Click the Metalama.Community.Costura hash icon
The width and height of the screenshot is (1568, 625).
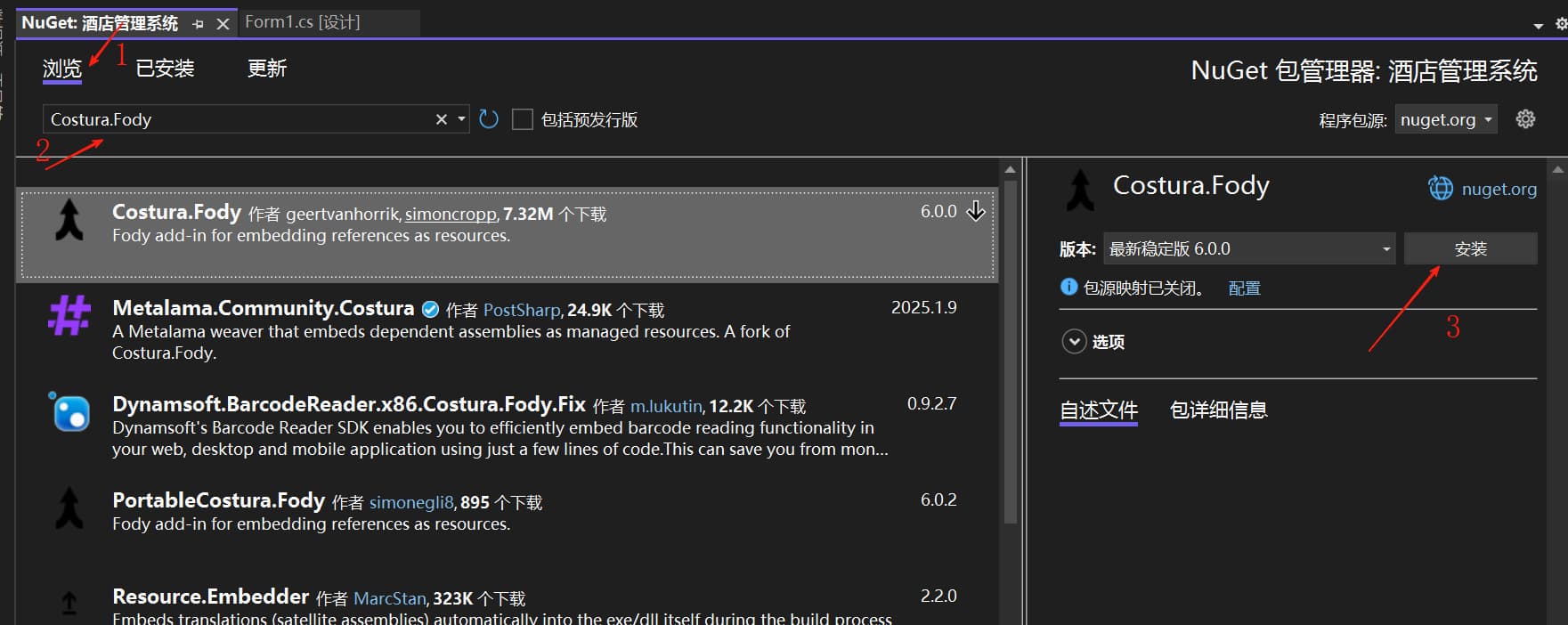pos(69,315)
